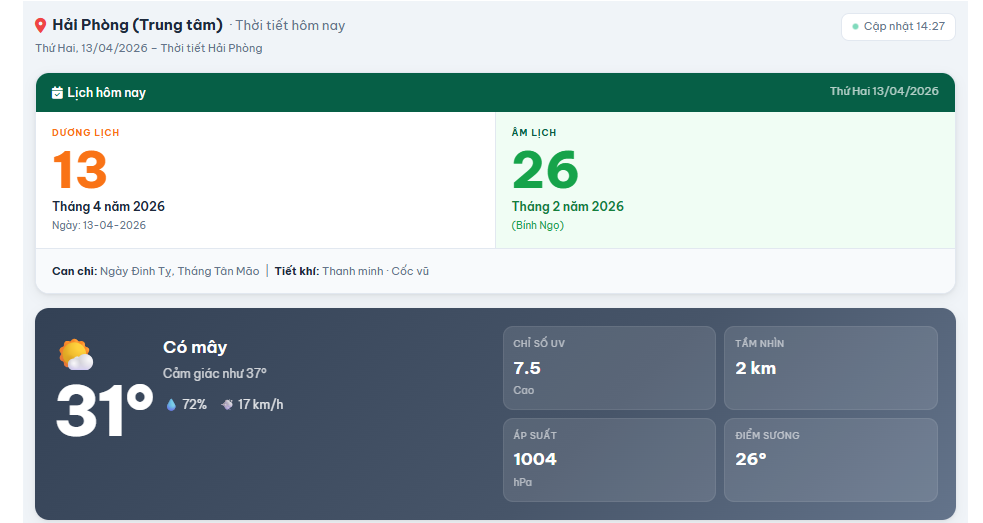
Task: Open the Áp suất 1004 hPa card
Action: [609, 460]
